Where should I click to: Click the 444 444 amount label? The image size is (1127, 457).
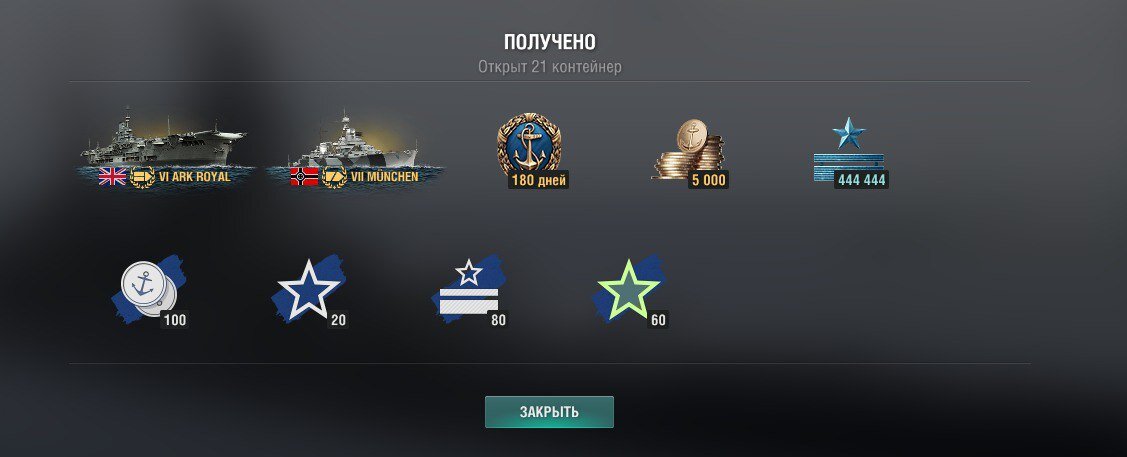tap(861, 180)
